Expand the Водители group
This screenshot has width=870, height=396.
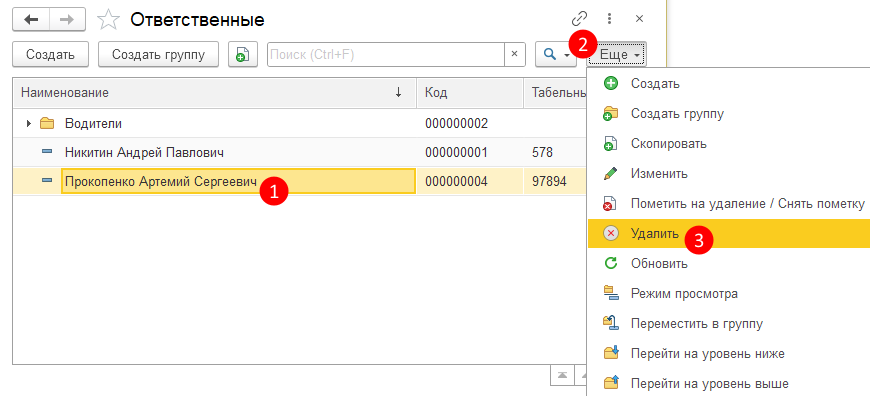tap(29, 123)
